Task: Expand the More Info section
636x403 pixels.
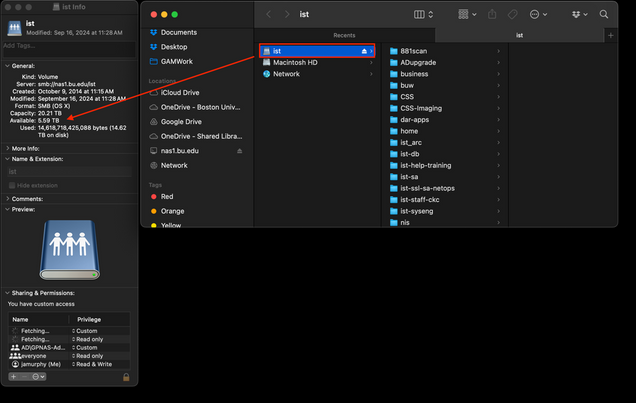Action: coord(5,147)
